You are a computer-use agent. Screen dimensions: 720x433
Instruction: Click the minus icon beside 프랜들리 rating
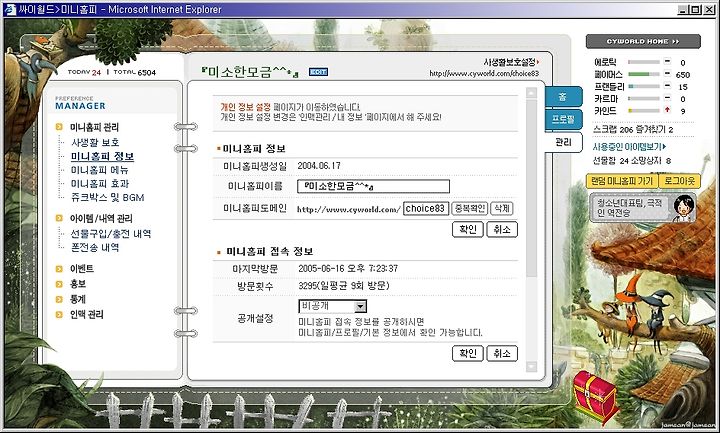tap(667, 86)
